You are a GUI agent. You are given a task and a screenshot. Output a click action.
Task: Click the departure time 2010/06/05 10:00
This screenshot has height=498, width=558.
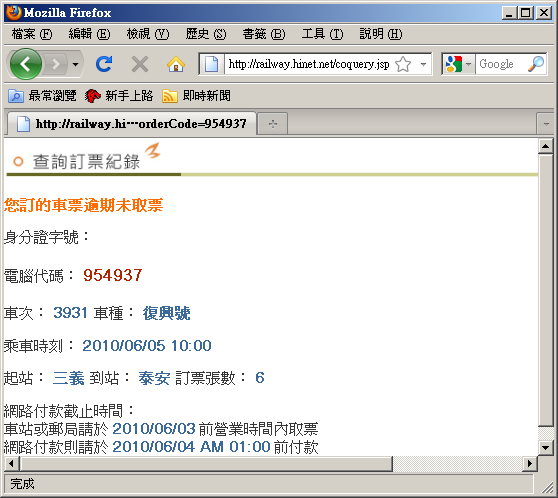pos(147,345)
